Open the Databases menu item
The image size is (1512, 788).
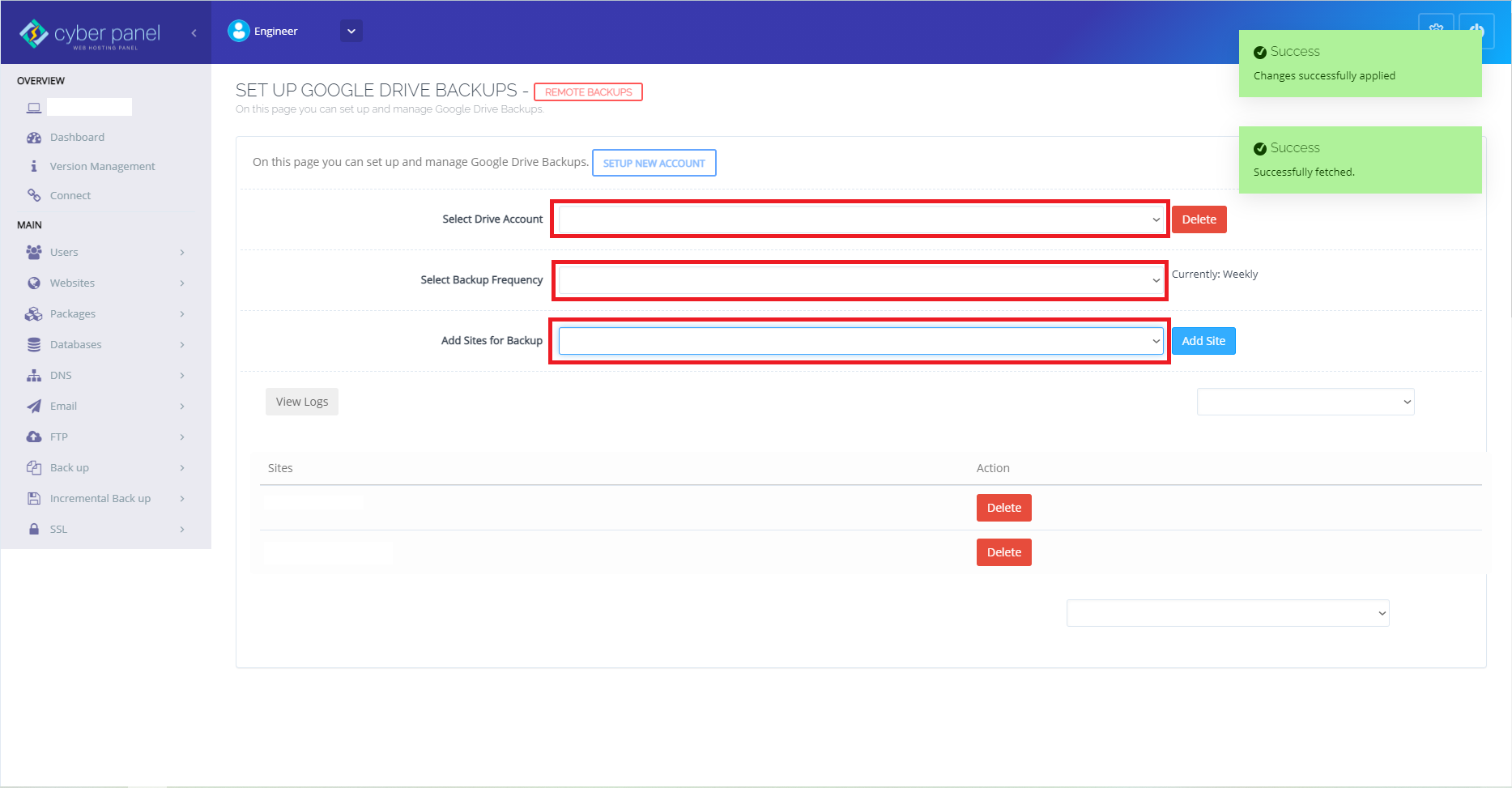pyautogui.click(x=76, y=344)
